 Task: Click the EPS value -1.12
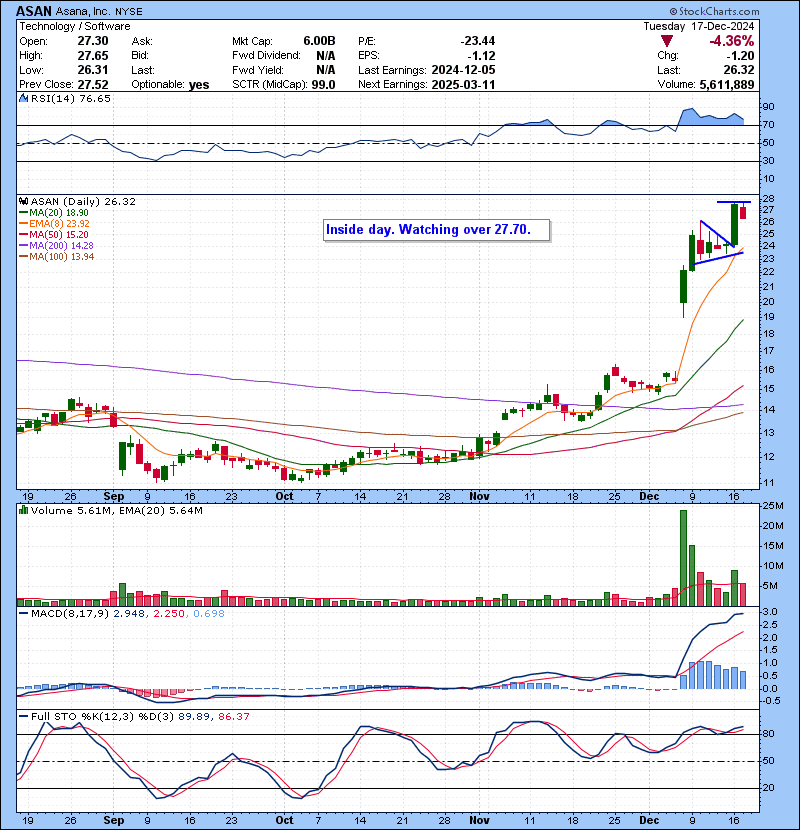[x=482, y=56]
